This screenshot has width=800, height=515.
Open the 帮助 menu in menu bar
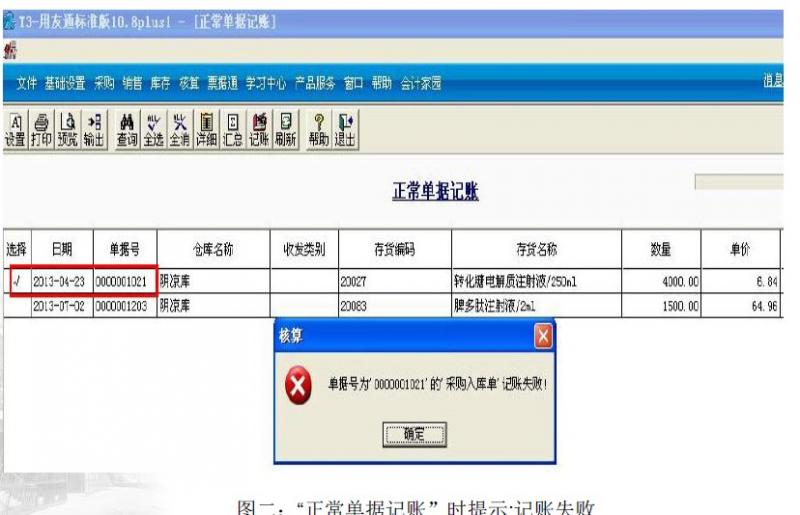[382, 83]
